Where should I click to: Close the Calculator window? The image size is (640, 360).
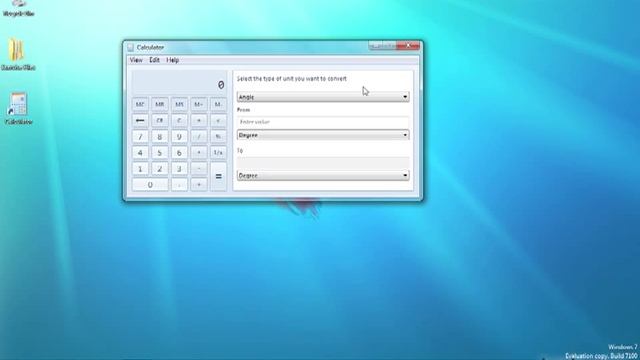[x=408, y=46]
